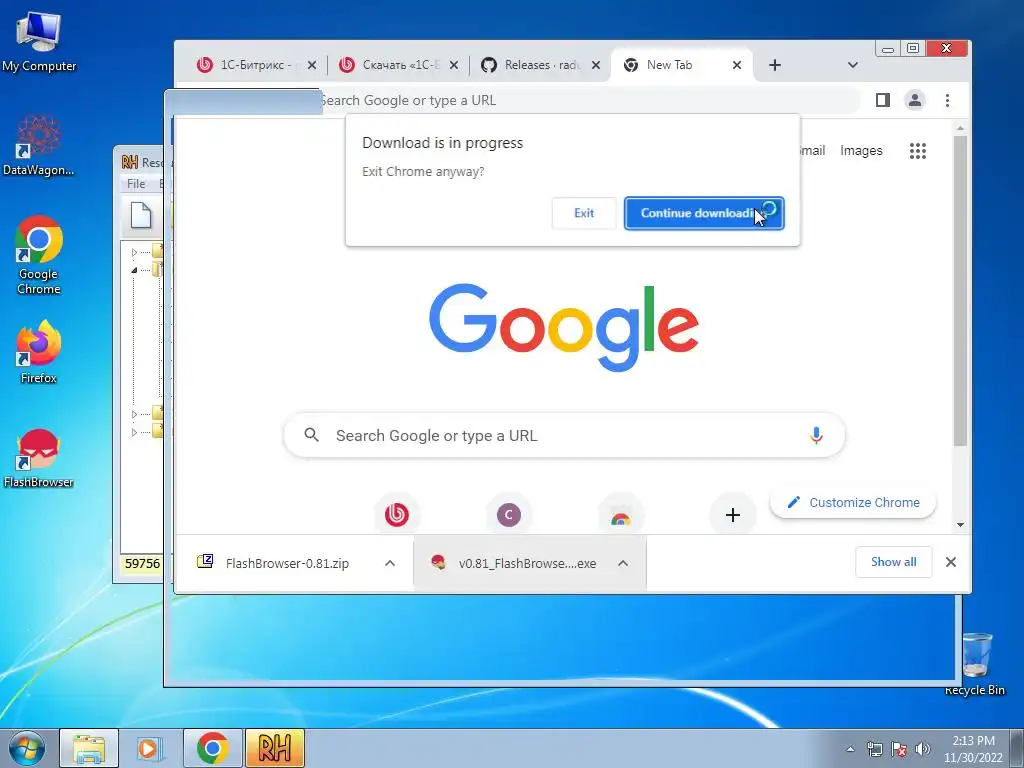Expand top tree node in Resource Hacker

click(135, 252)
